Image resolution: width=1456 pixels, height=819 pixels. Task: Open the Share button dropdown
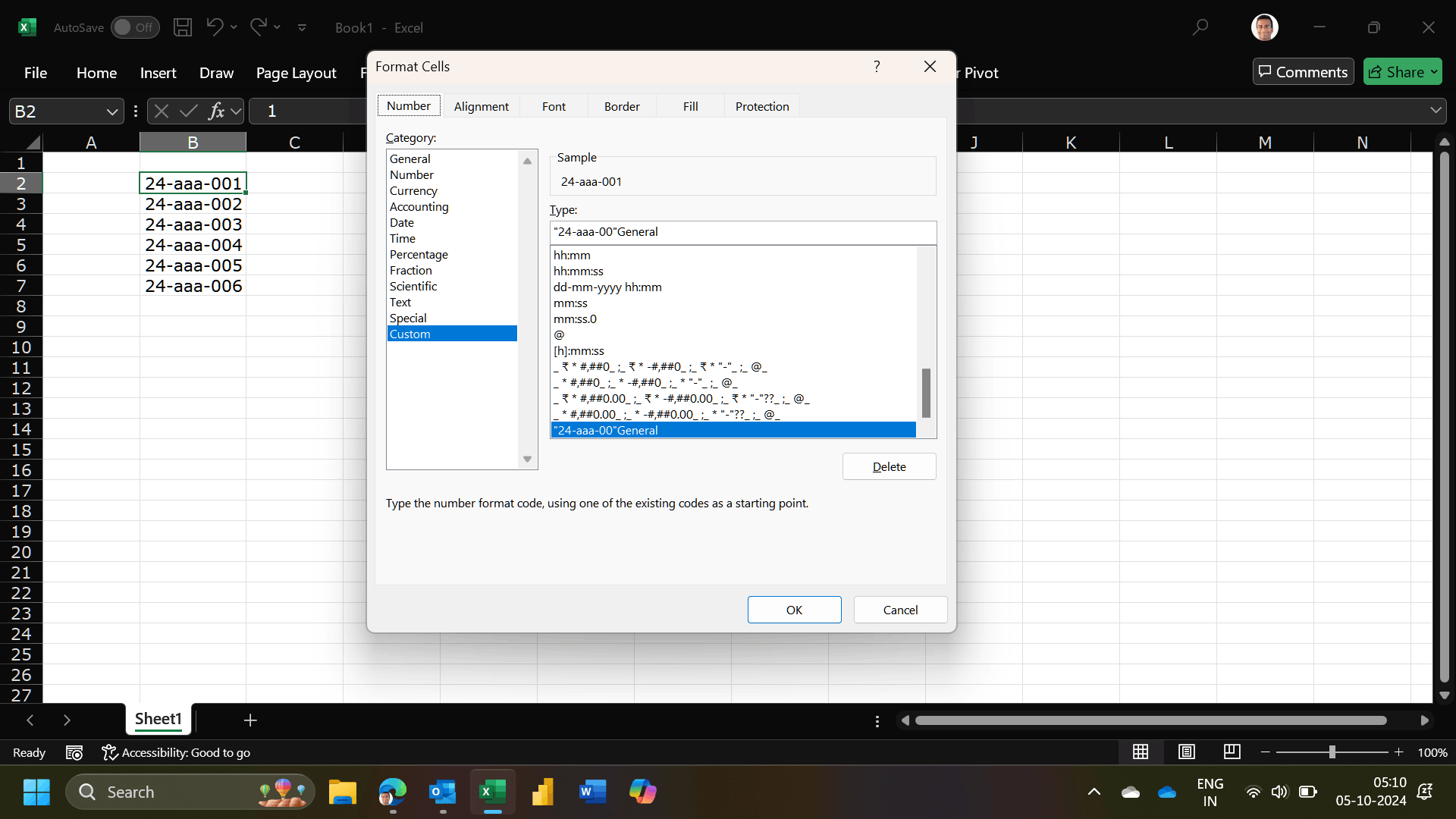(1434, 72)
